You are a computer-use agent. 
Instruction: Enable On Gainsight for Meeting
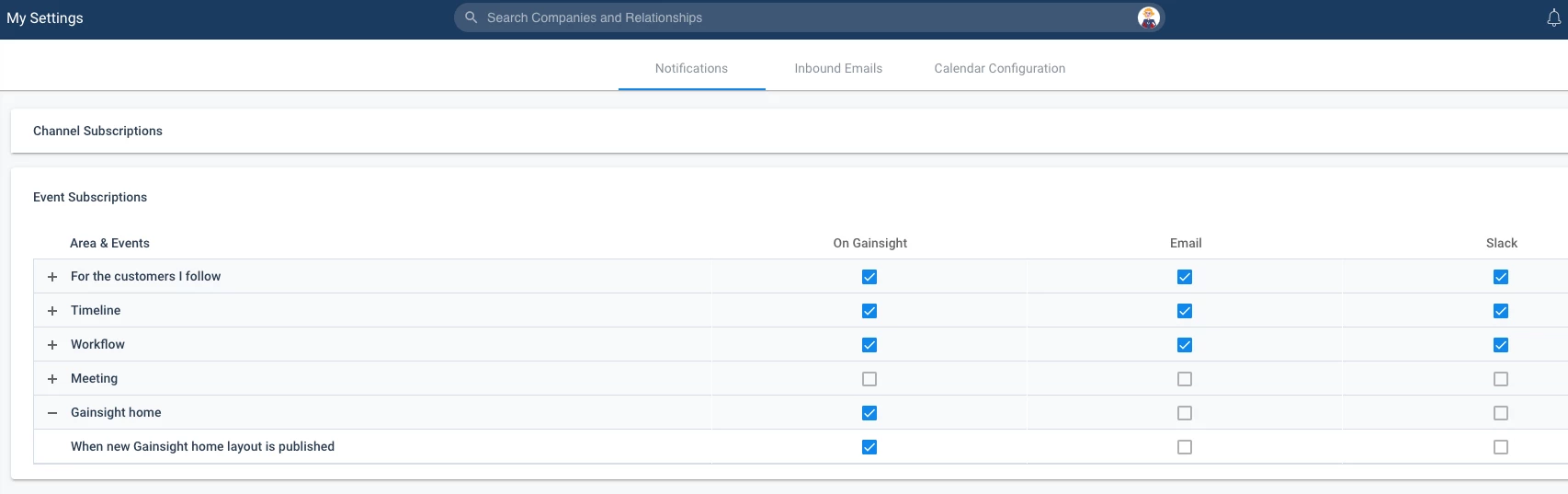[x=869, y=379]
